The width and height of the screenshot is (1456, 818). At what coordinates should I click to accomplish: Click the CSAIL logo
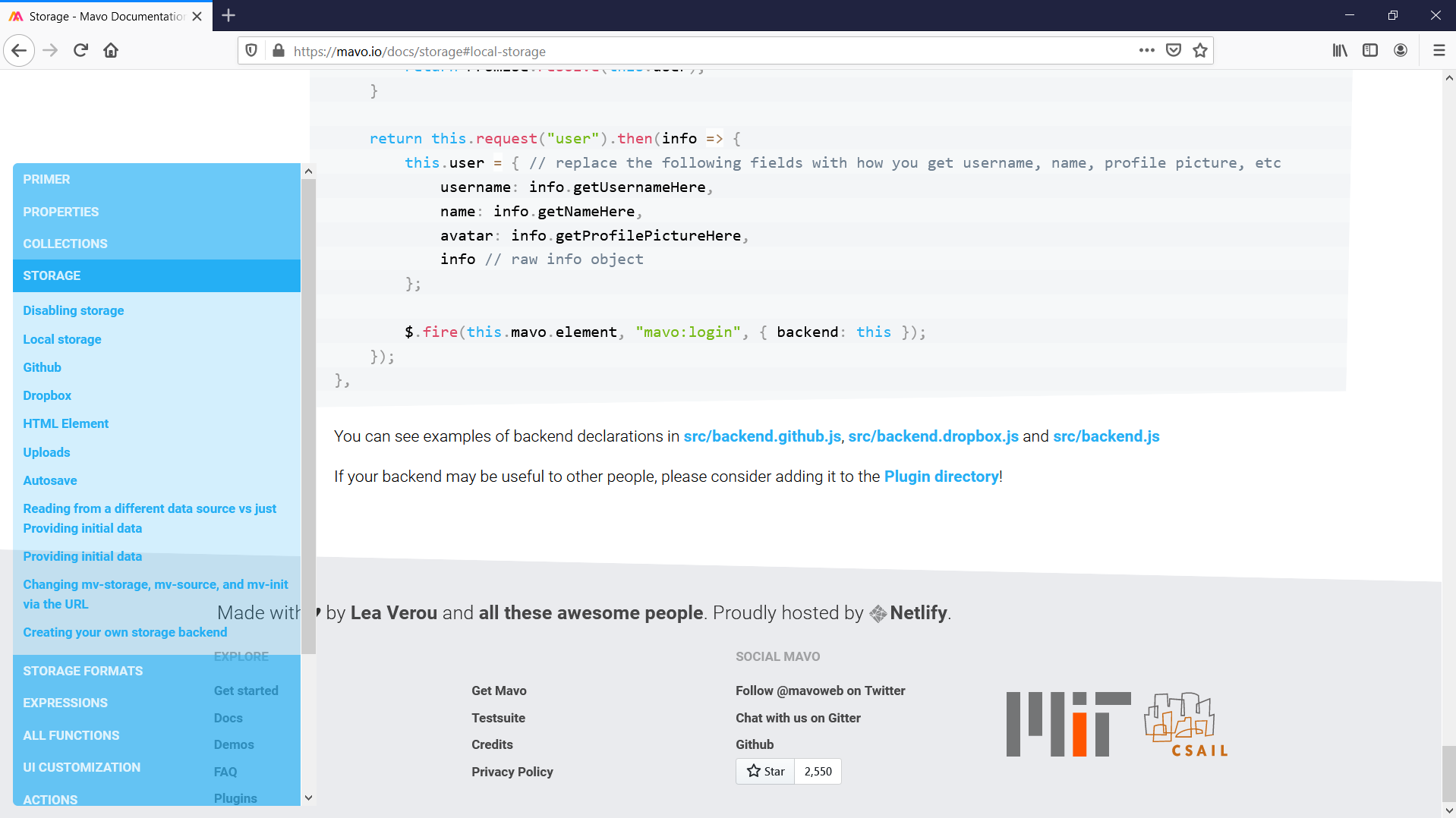(1186, 725)
